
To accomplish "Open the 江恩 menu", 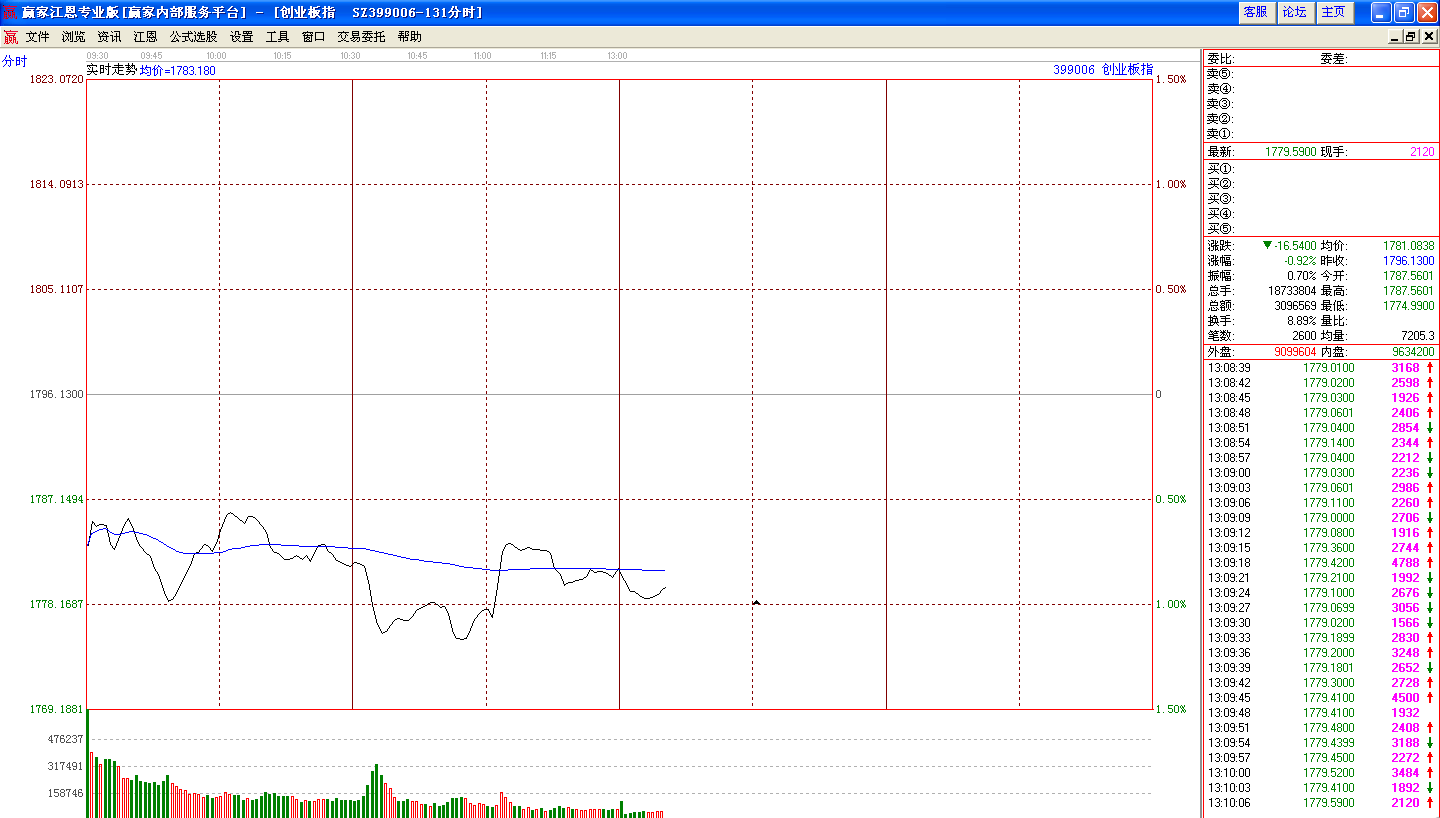I will click(x=146, y=37).
